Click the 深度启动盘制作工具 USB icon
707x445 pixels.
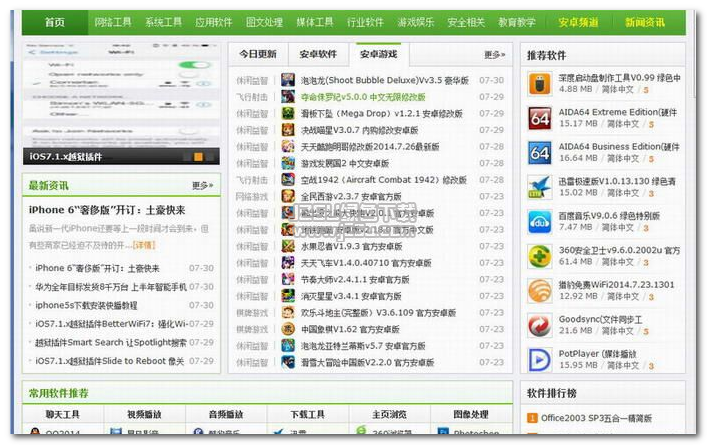tap(540, 84)
